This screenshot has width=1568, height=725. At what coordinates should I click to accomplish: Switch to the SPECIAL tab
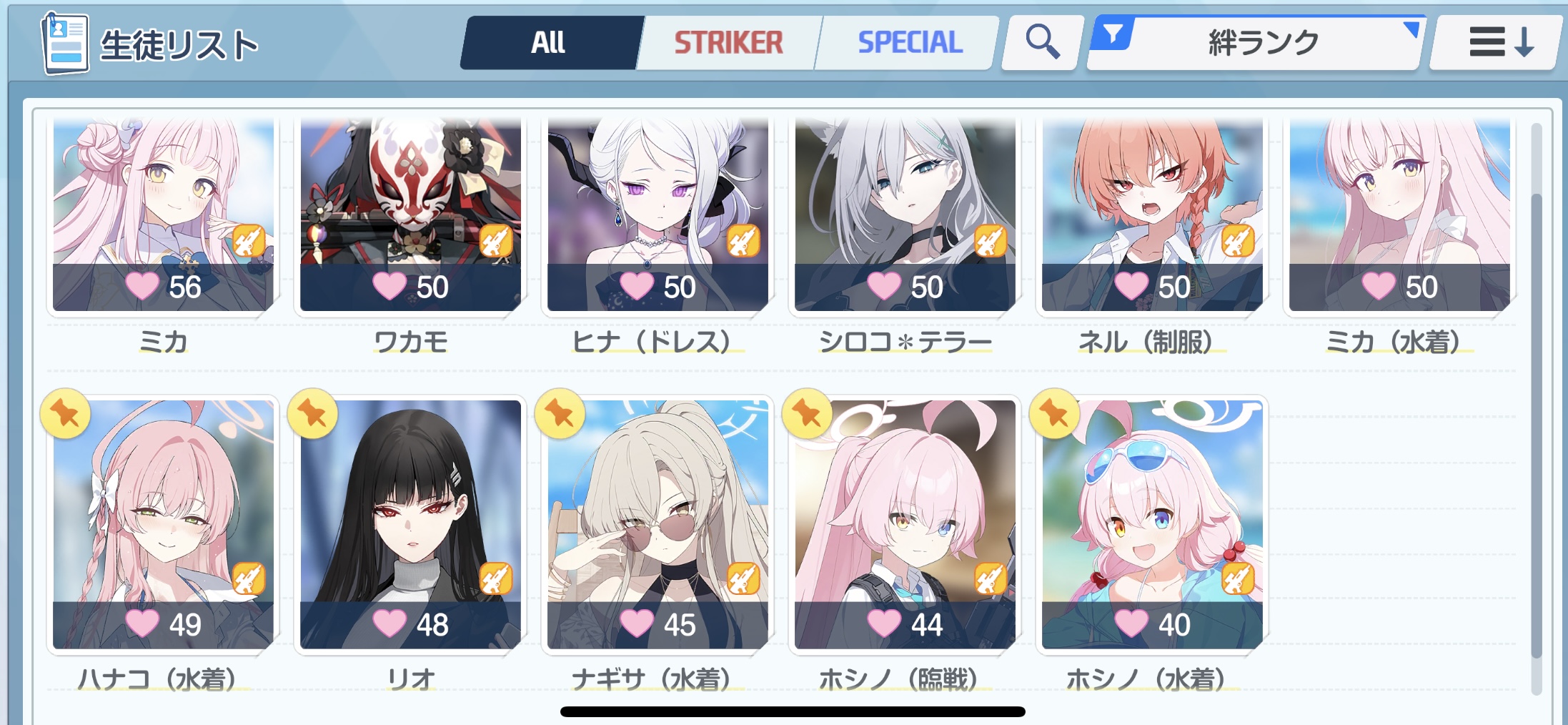(x=908, y=43)
